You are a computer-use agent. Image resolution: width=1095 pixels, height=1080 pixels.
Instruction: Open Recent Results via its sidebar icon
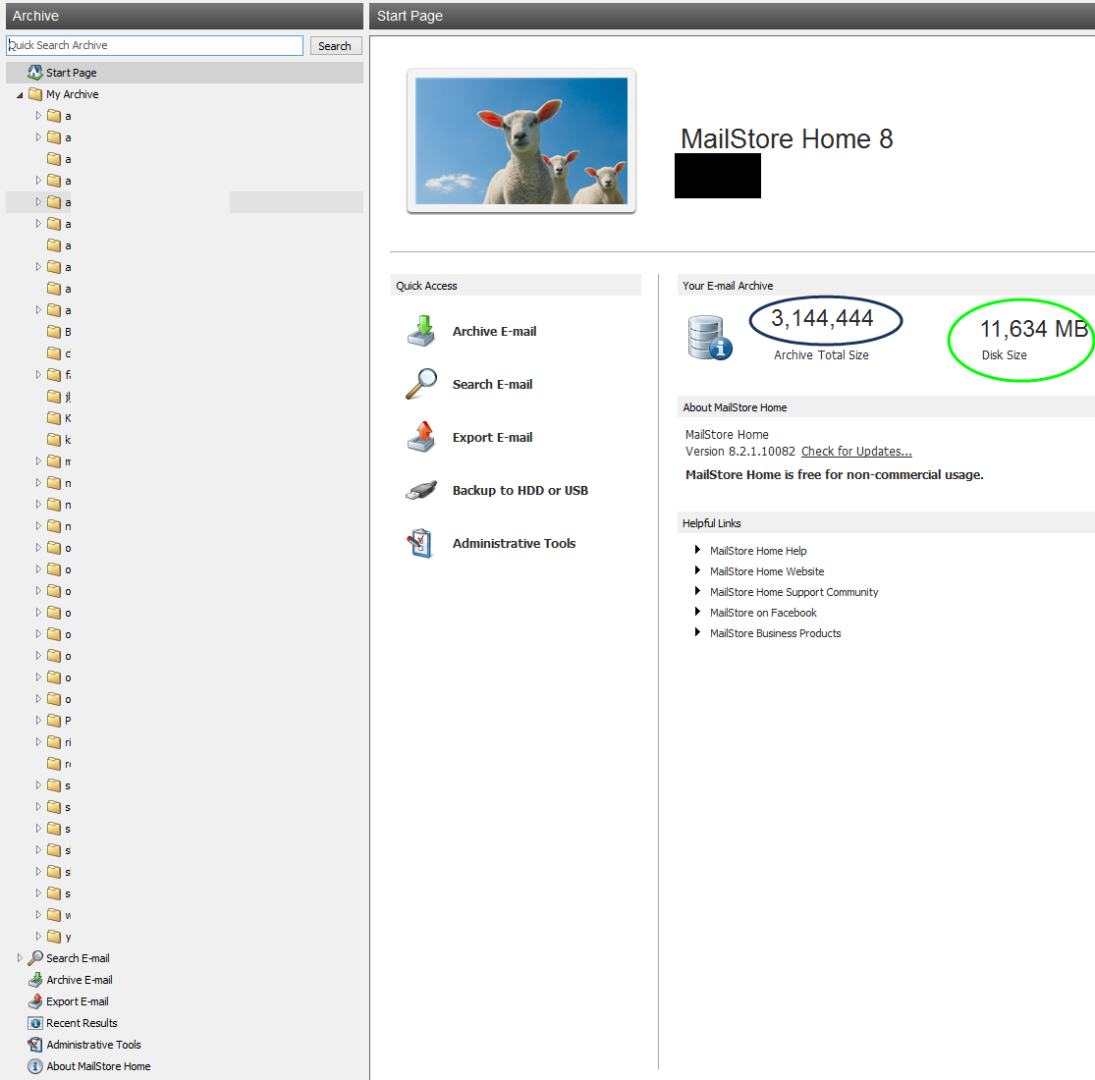click(35, 1023)
